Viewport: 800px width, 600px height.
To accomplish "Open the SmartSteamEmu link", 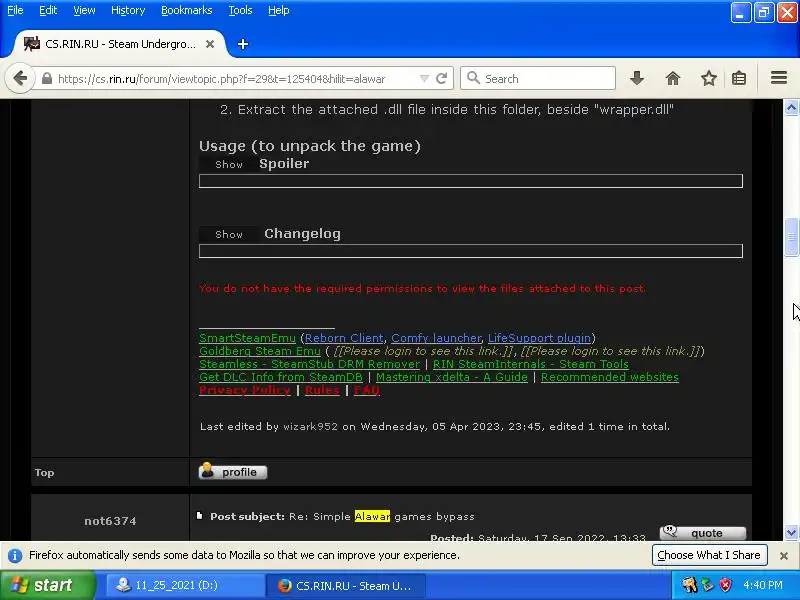I will [247, 338].
